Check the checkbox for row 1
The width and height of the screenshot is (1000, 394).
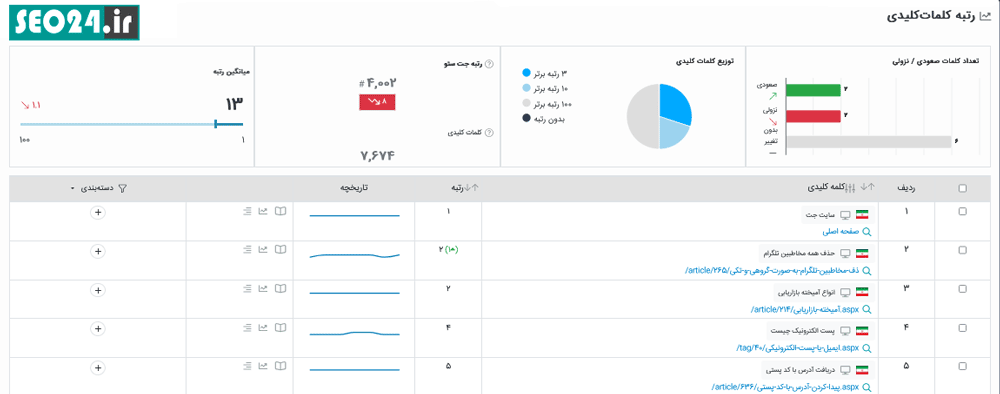(x=962, y=212)
